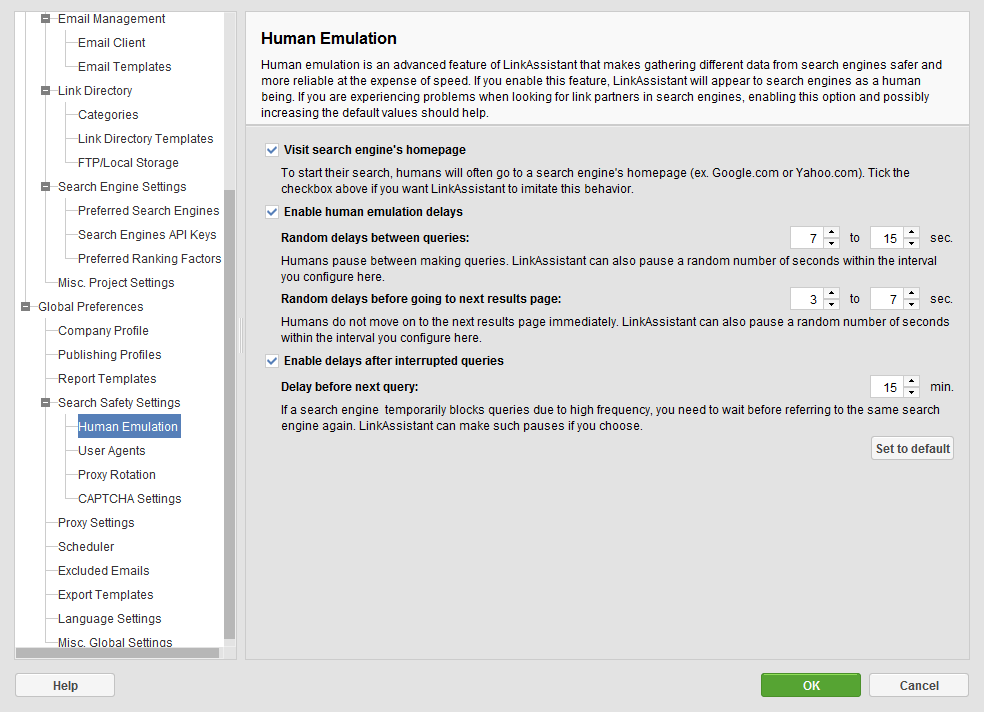Open Export Templates
Viewport: 984px width, 712px height.
click(105, 595)
